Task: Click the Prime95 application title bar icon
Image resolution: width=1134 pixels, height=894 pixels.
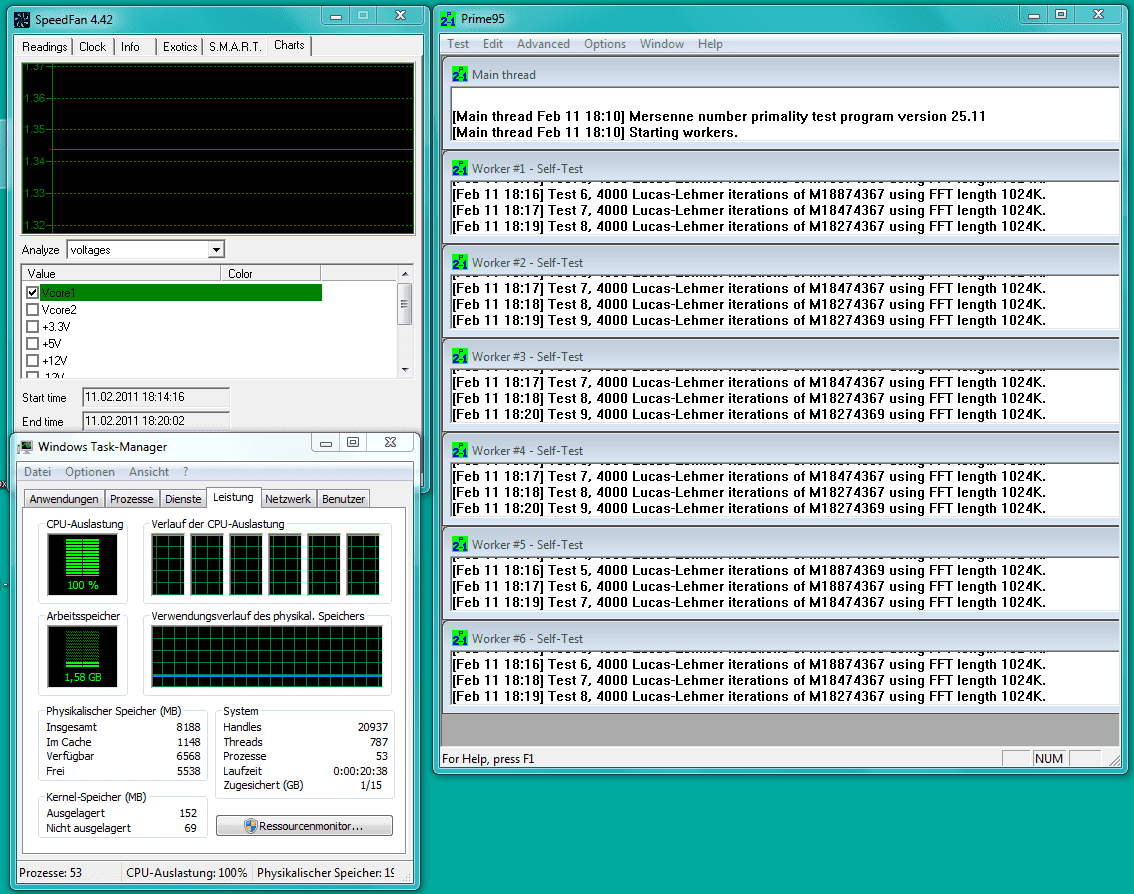Action: coord(448,18)
